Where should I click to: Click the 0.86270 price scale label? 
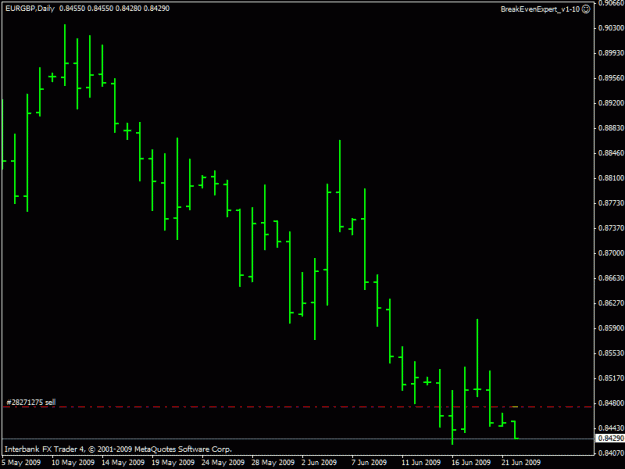tap(611, 303)
